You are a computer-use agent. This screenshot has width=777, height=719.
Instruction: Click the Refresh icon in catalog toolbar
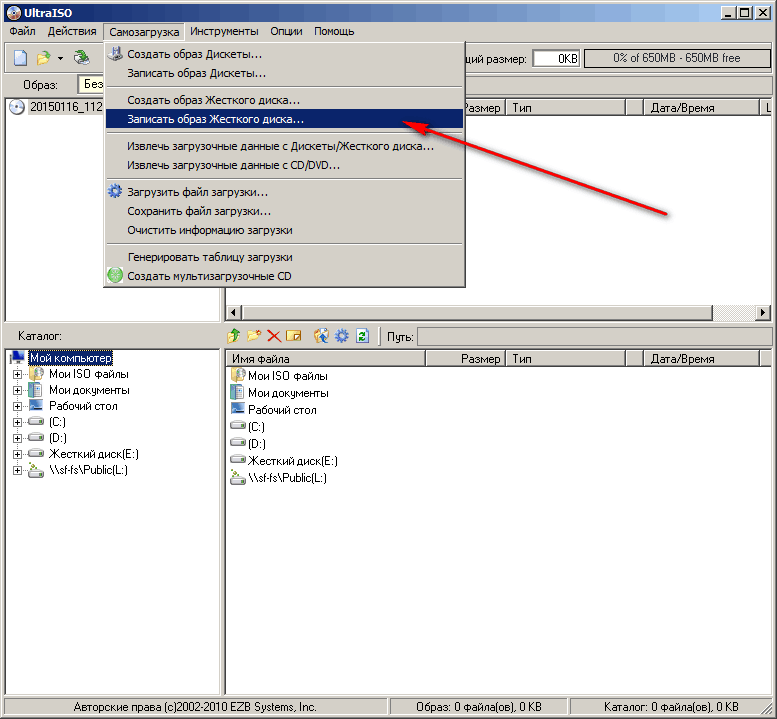(x=363, y=336)
